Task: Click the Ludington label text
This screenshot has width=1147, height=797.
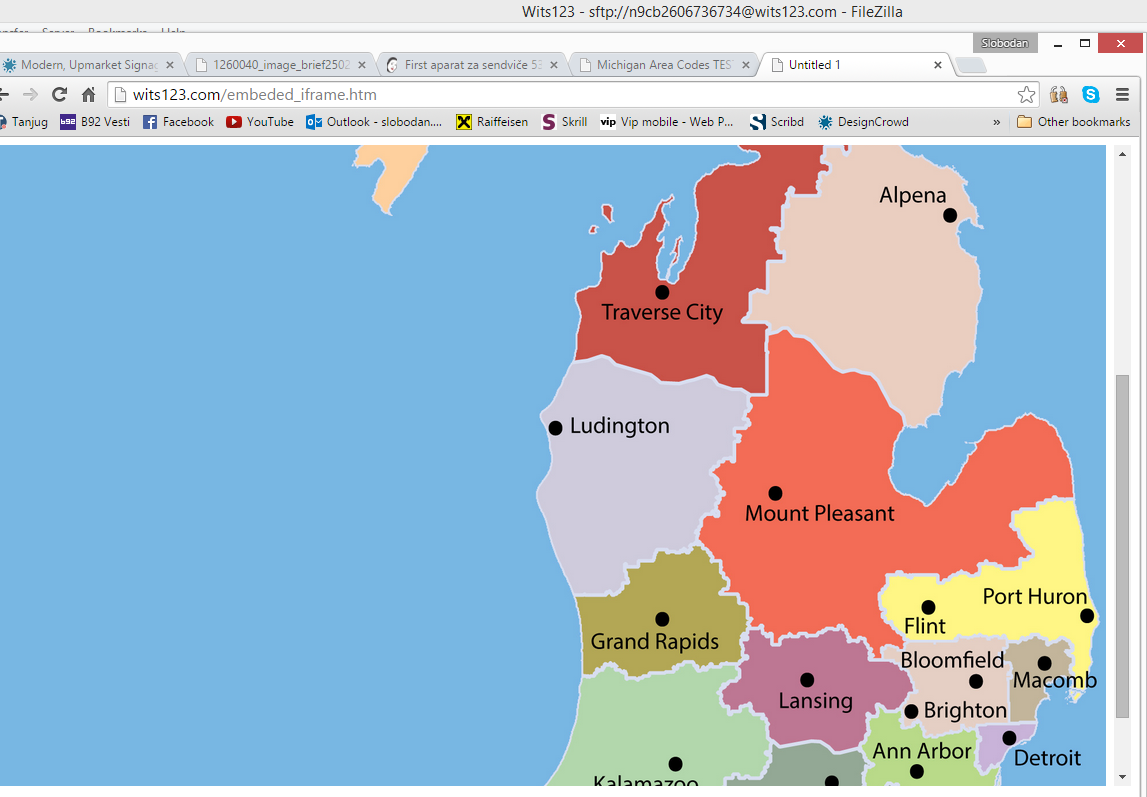Action: tap(620, 426)
